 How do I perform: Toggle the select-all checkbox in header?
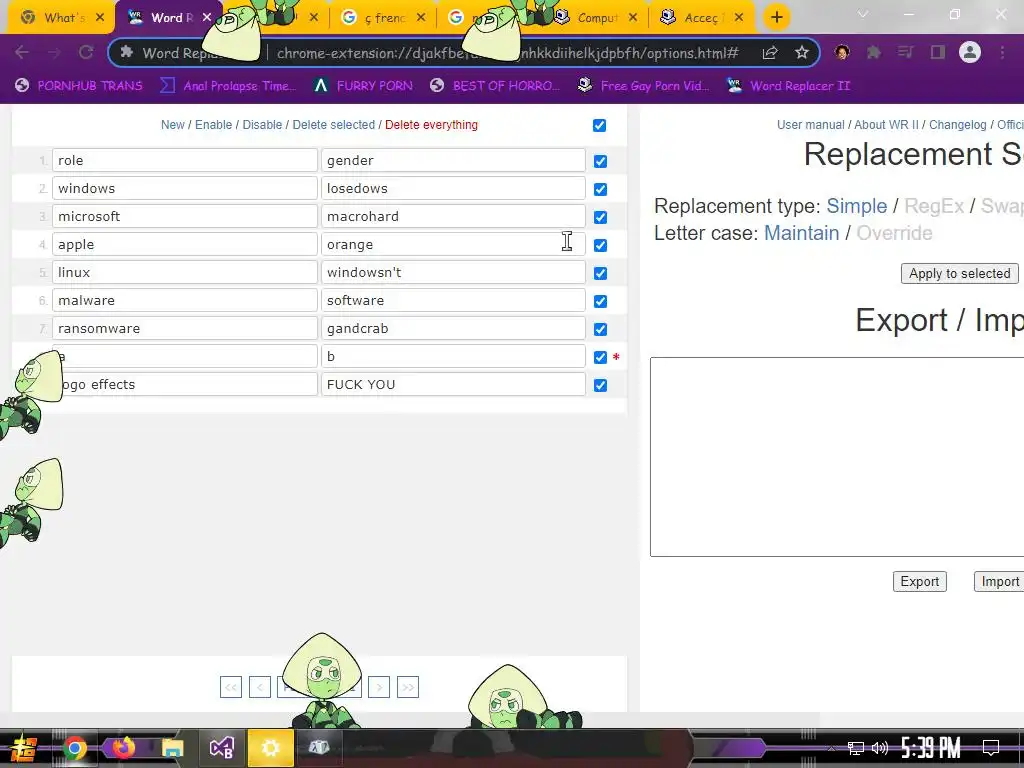600,125
